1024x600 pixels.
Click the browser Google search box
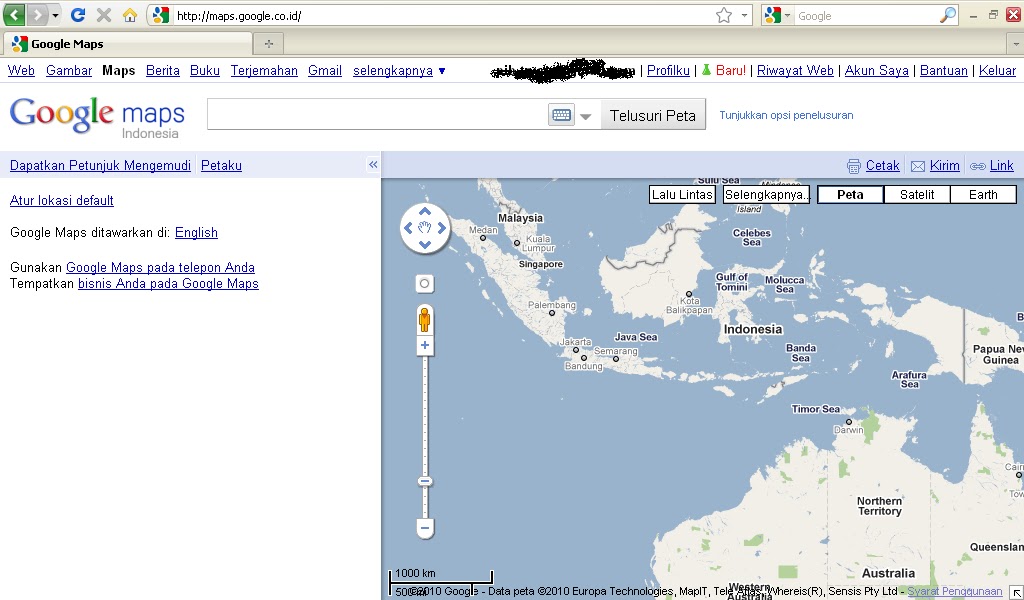coord(865,16)
